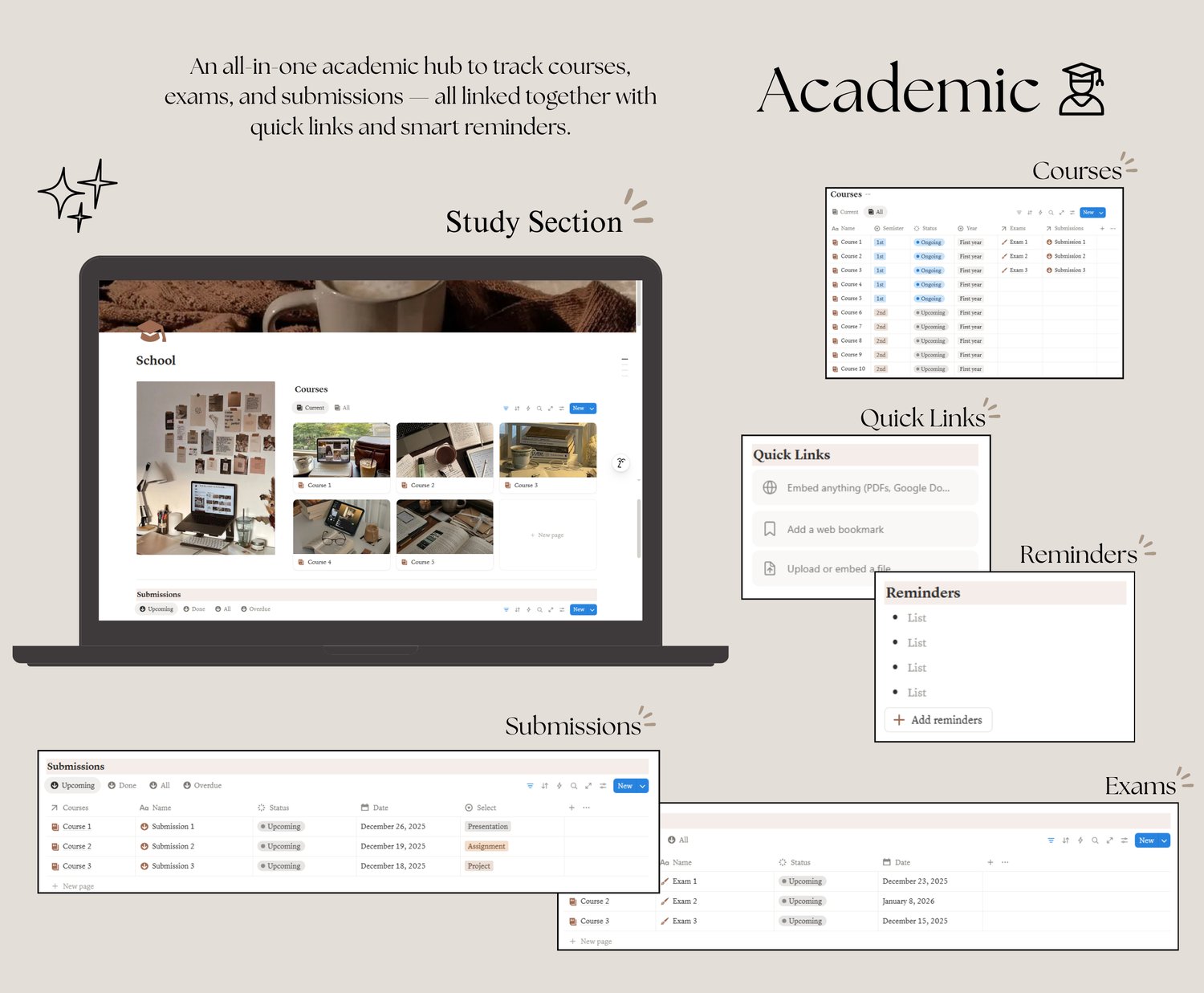Open filter in the standalone Submissions table toolbar

coord(530,786)
